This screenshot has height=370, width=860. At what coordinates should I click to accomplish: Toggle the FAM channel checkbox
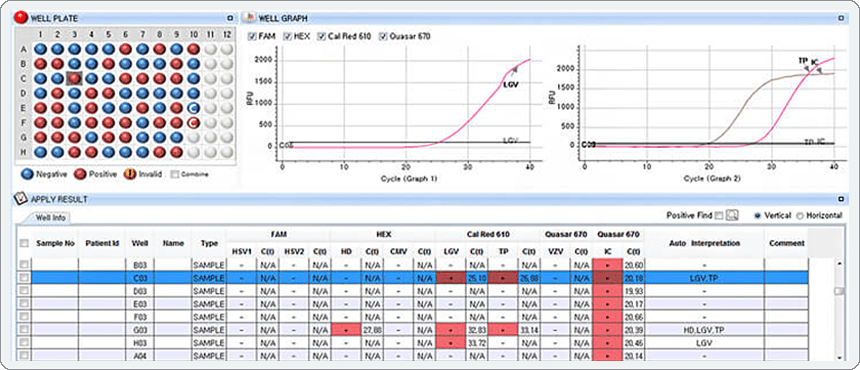click(252, 37)
